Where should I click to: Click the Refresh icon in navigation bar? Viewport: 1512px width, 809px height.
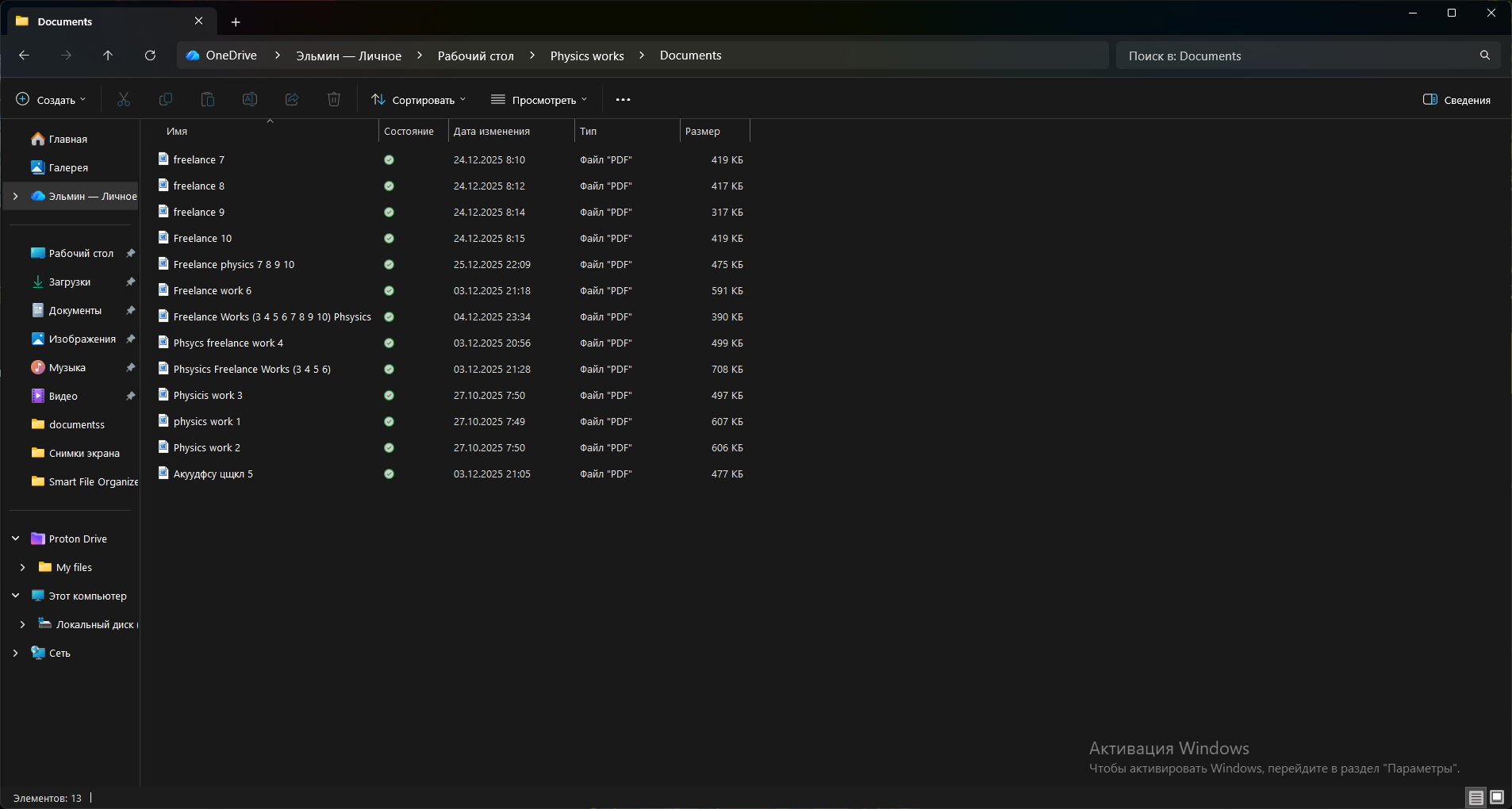tap(150, 55)
